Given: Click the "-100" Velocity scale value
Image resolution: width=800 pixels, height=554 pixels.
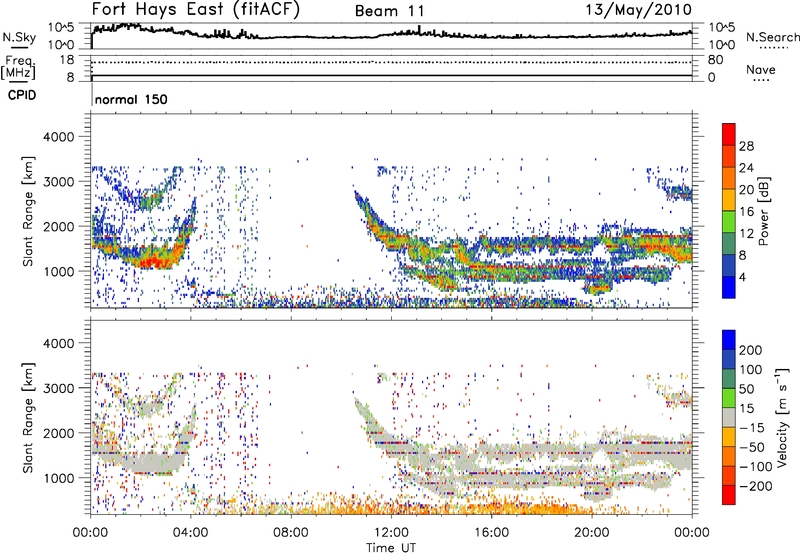Looking at the screenshot, I should click(x=755, y=467).
